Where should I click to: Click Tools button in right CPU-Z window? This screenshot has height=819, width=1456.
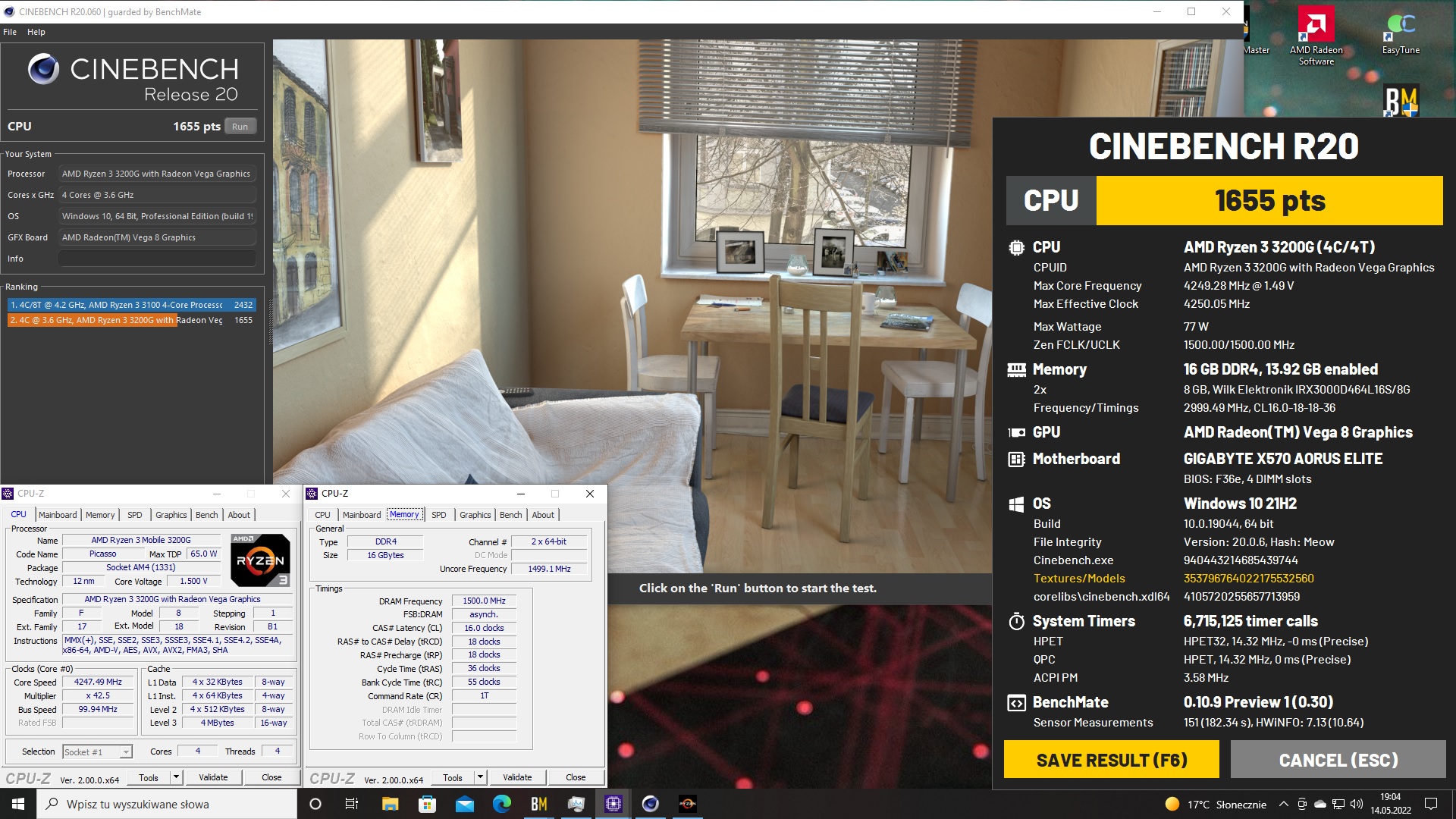click(x=453, y=777)
